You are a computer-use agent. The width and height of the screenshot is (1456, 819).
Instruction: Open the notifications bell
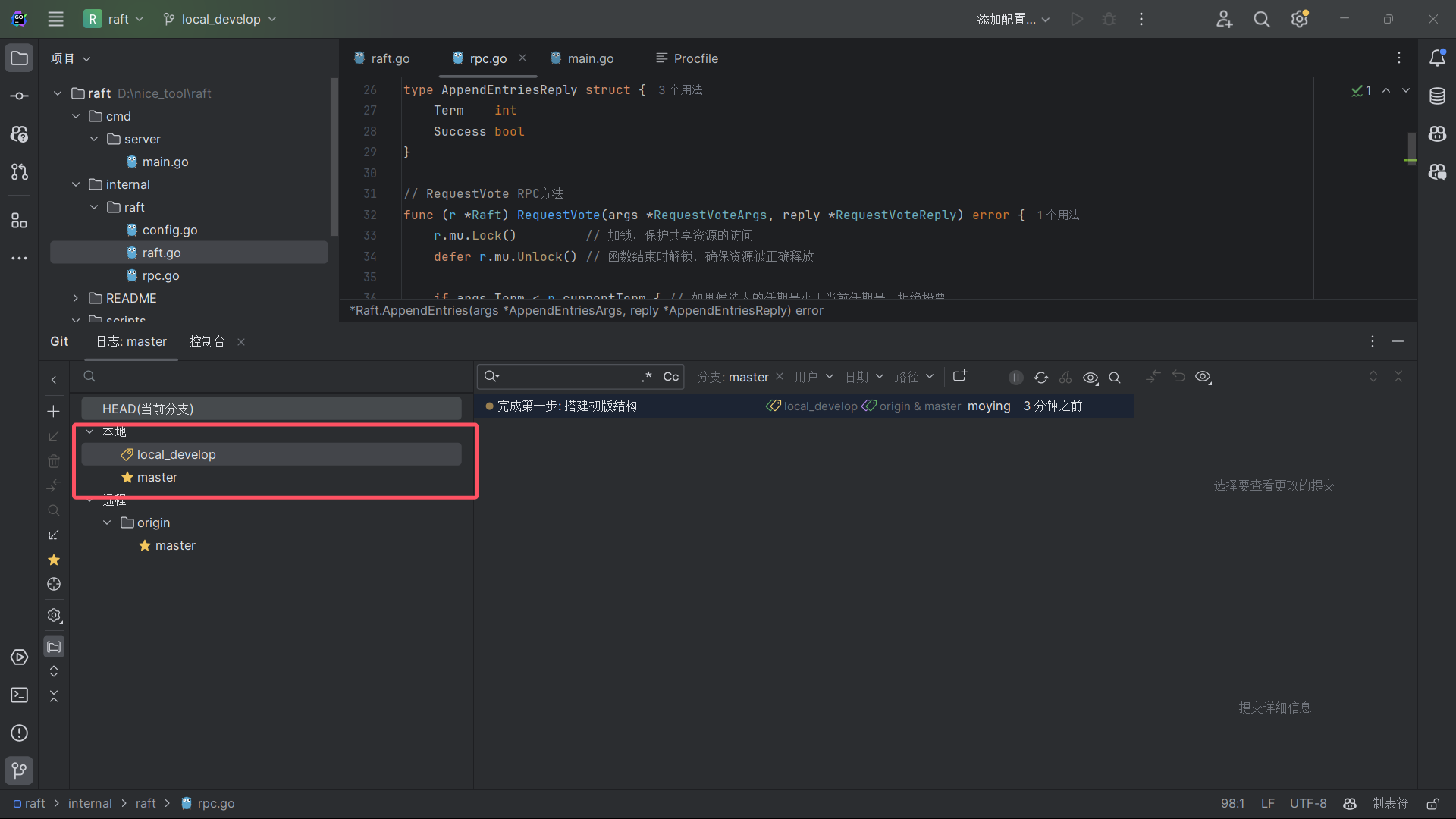(x=1437, y=58)
